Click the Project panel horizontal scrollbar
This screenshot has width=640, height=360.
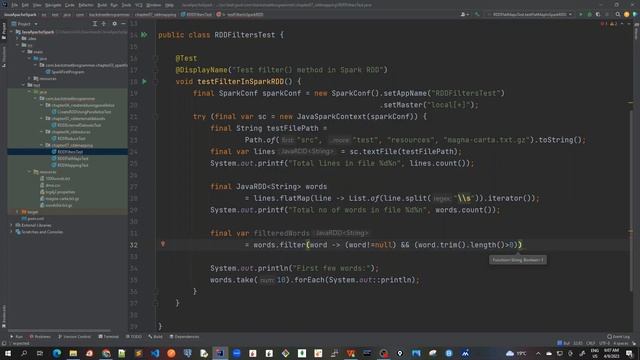point(59,330)
